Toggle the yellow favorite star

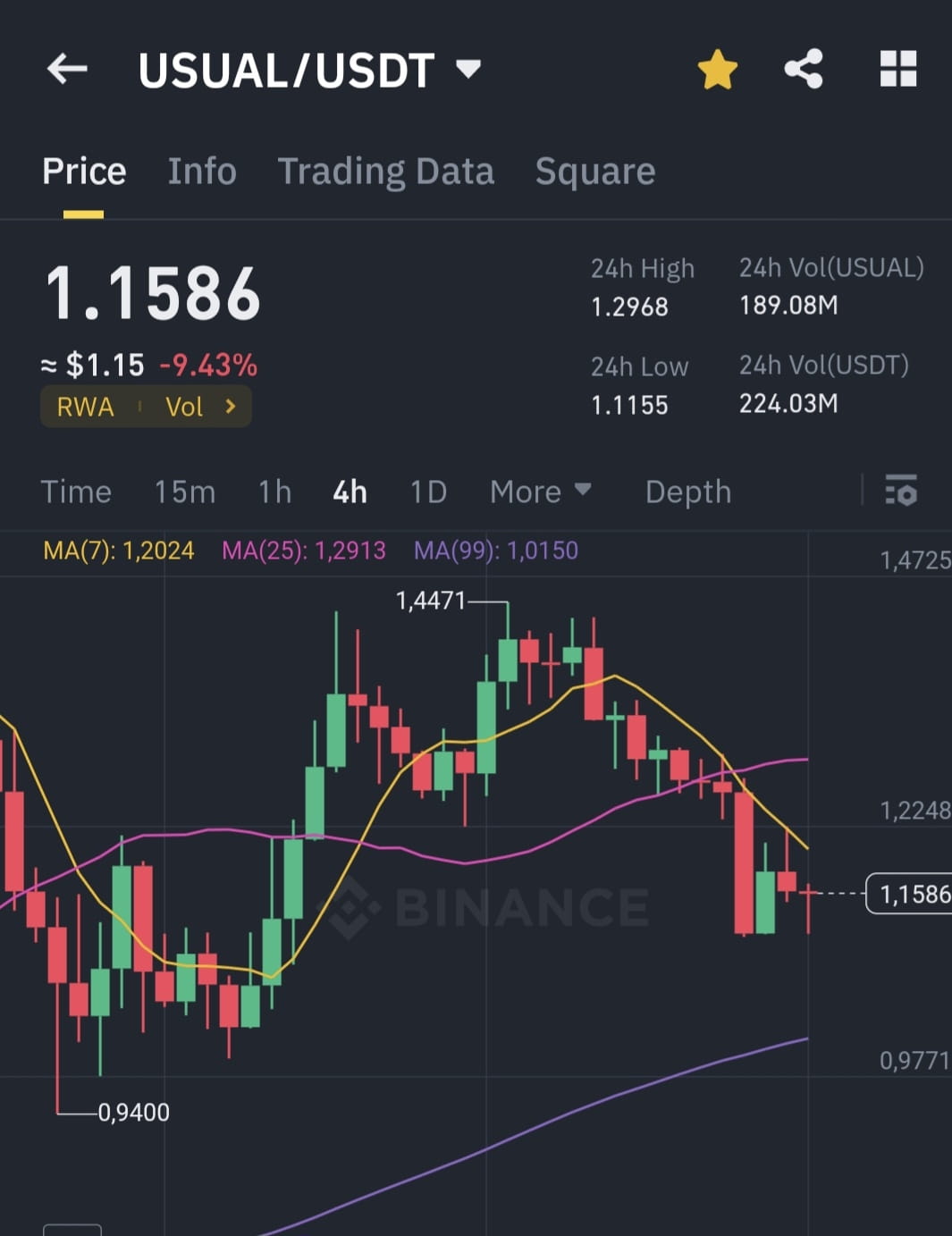(x=717, y=70)
